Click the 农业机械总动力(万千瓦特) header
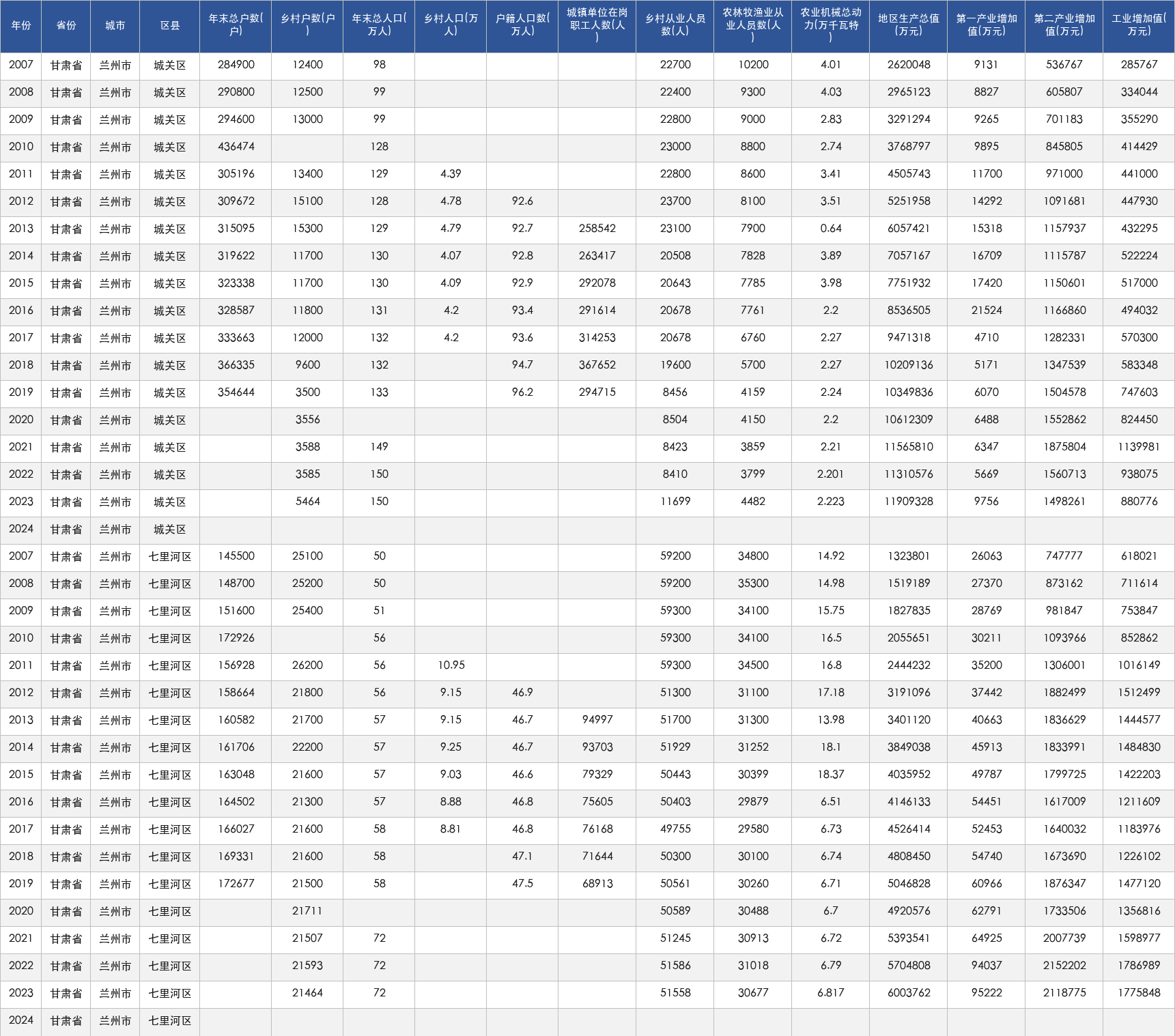The image size is (1175, 1036). 830,26
